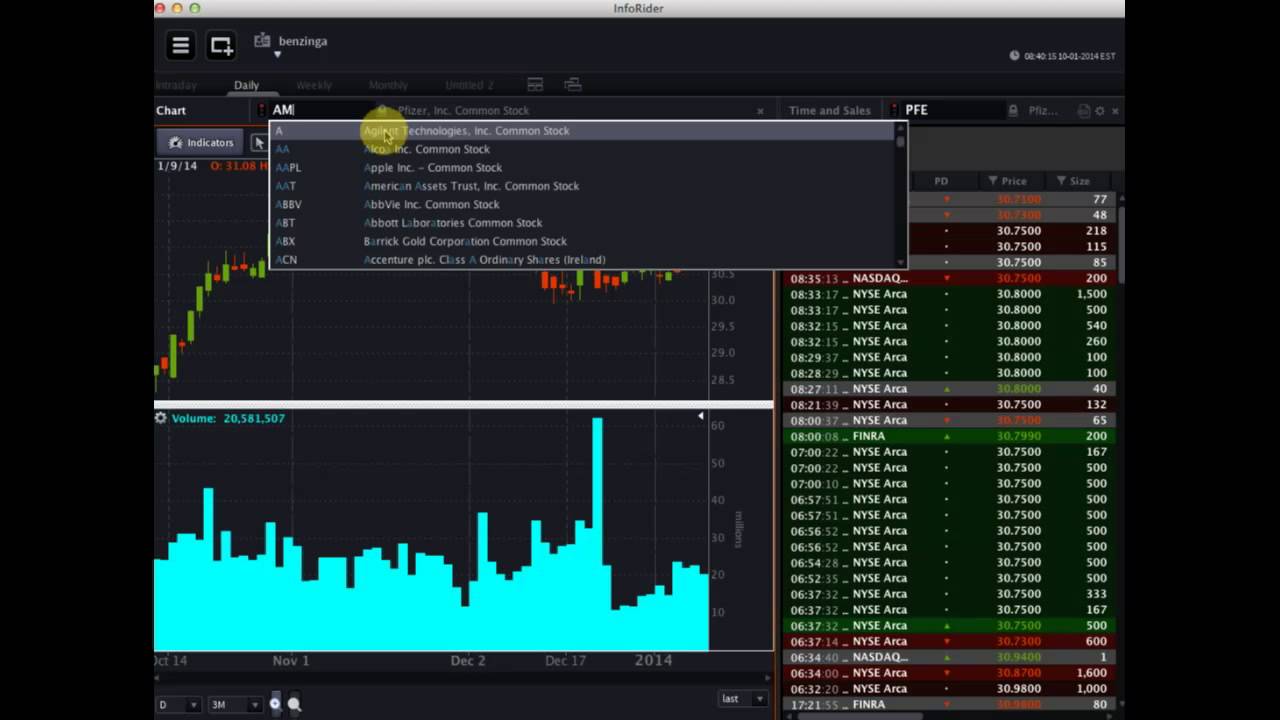Viewport: 1280px width, 720px height.
Task: Click the cascade windows layout icon
Action: [572, 85]
